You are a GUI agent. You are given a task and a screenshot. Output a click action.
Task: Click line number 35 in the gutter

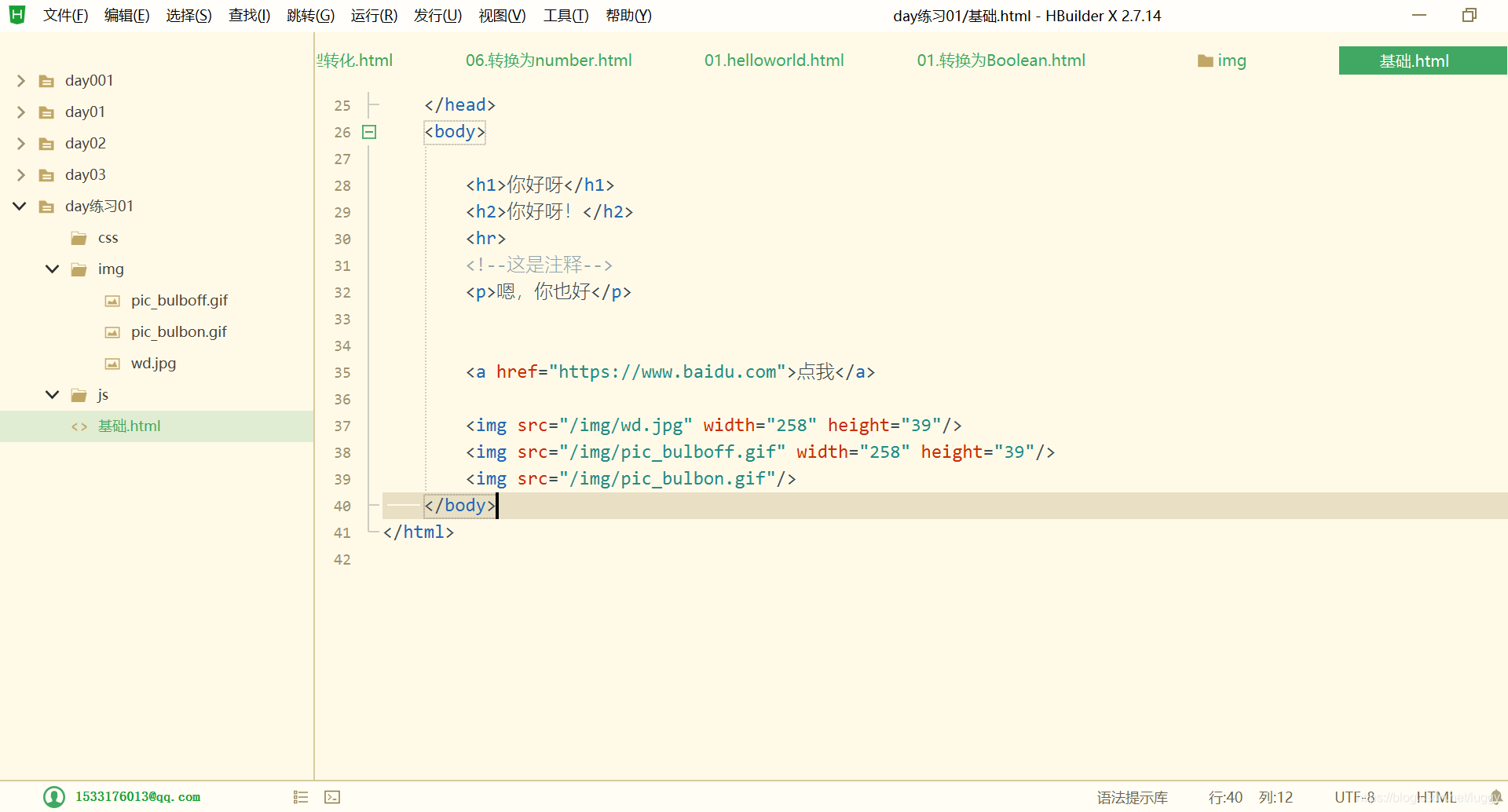point(342,372)
